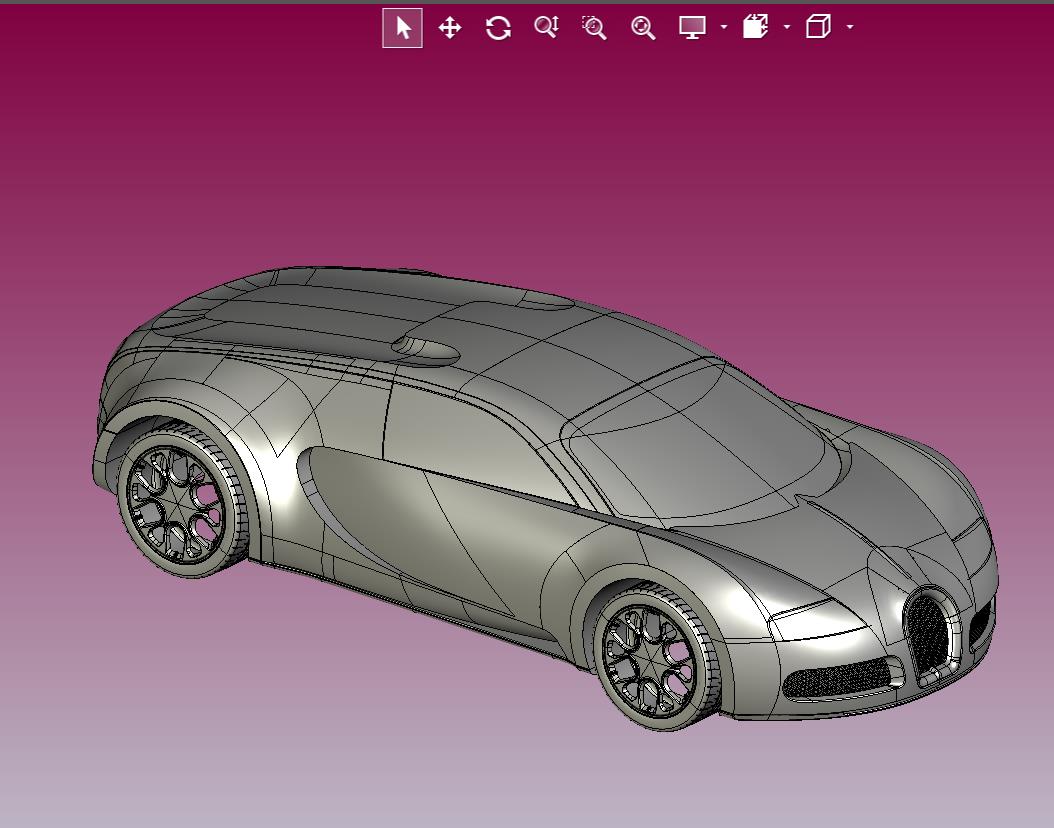Enable the Zoom to area tool

(594, 28)
